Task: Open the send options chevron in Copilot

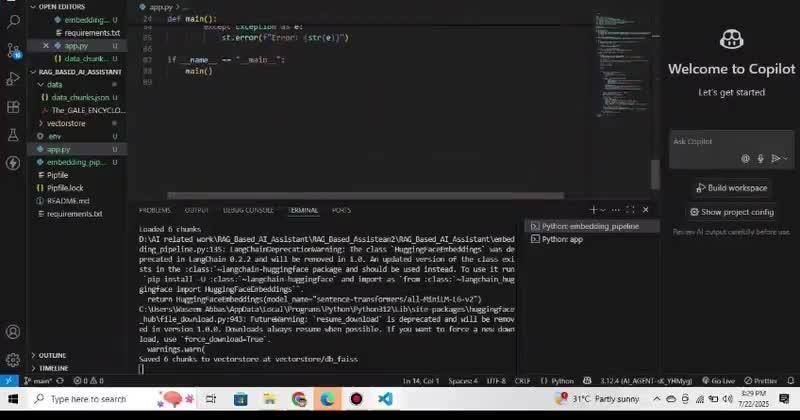Action: pyautogui.click(x=786, y=159)
